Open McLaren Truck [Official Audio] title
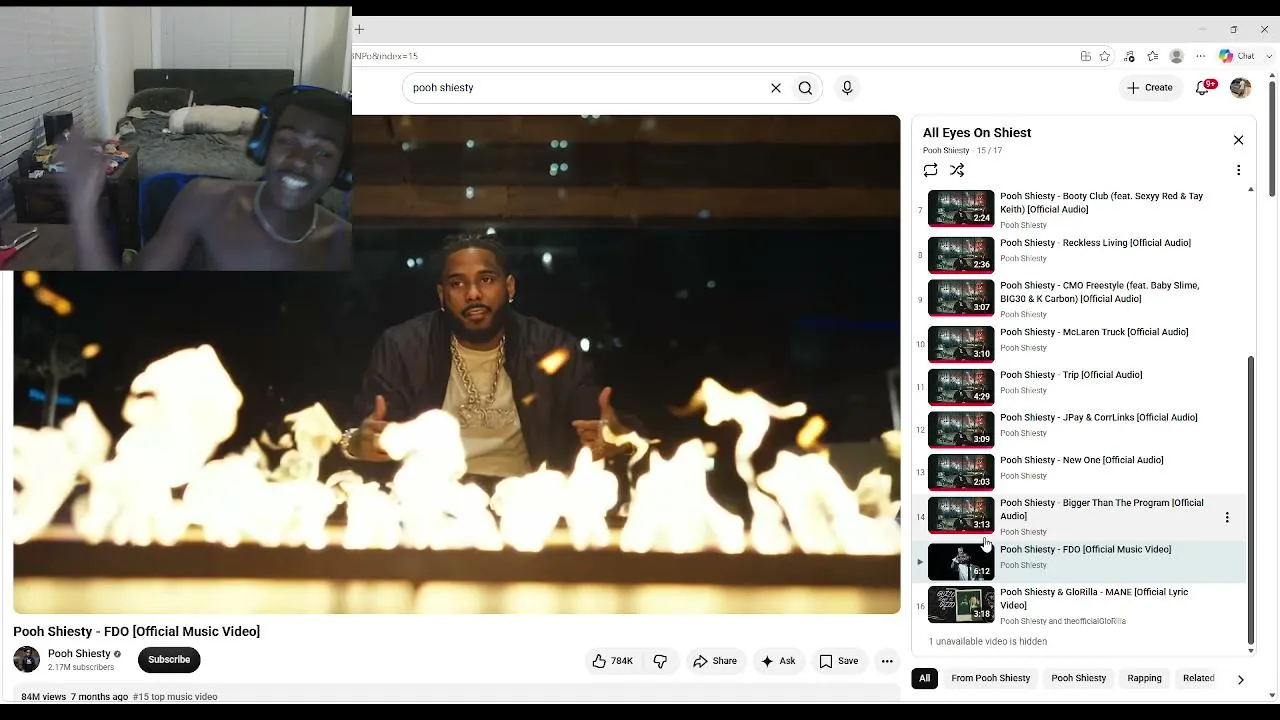The image size is (1280, 720). click(1094, 332)
